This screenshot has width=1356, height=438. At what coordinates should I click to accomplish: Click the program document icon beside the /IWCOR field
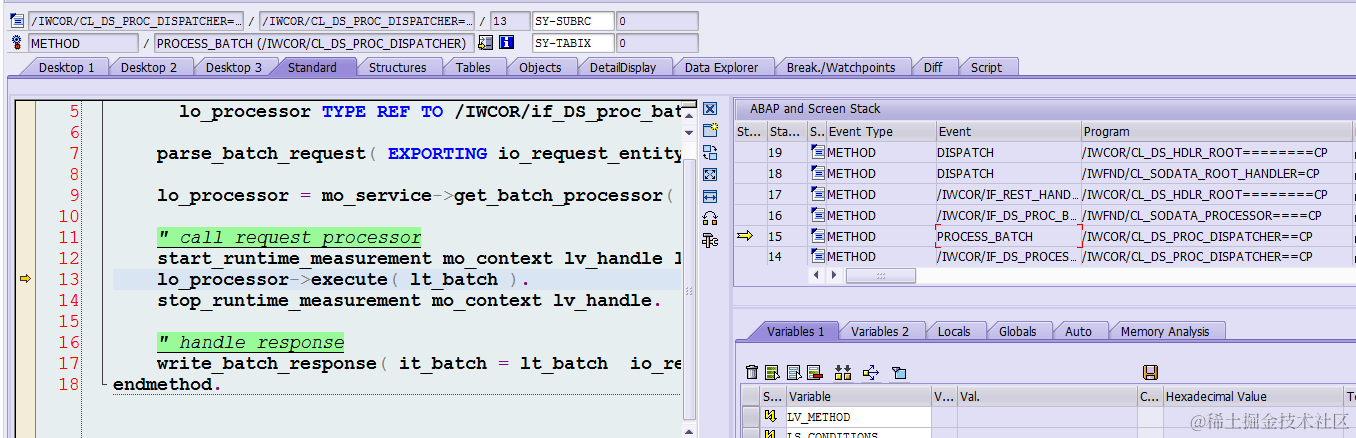[17, 21]
